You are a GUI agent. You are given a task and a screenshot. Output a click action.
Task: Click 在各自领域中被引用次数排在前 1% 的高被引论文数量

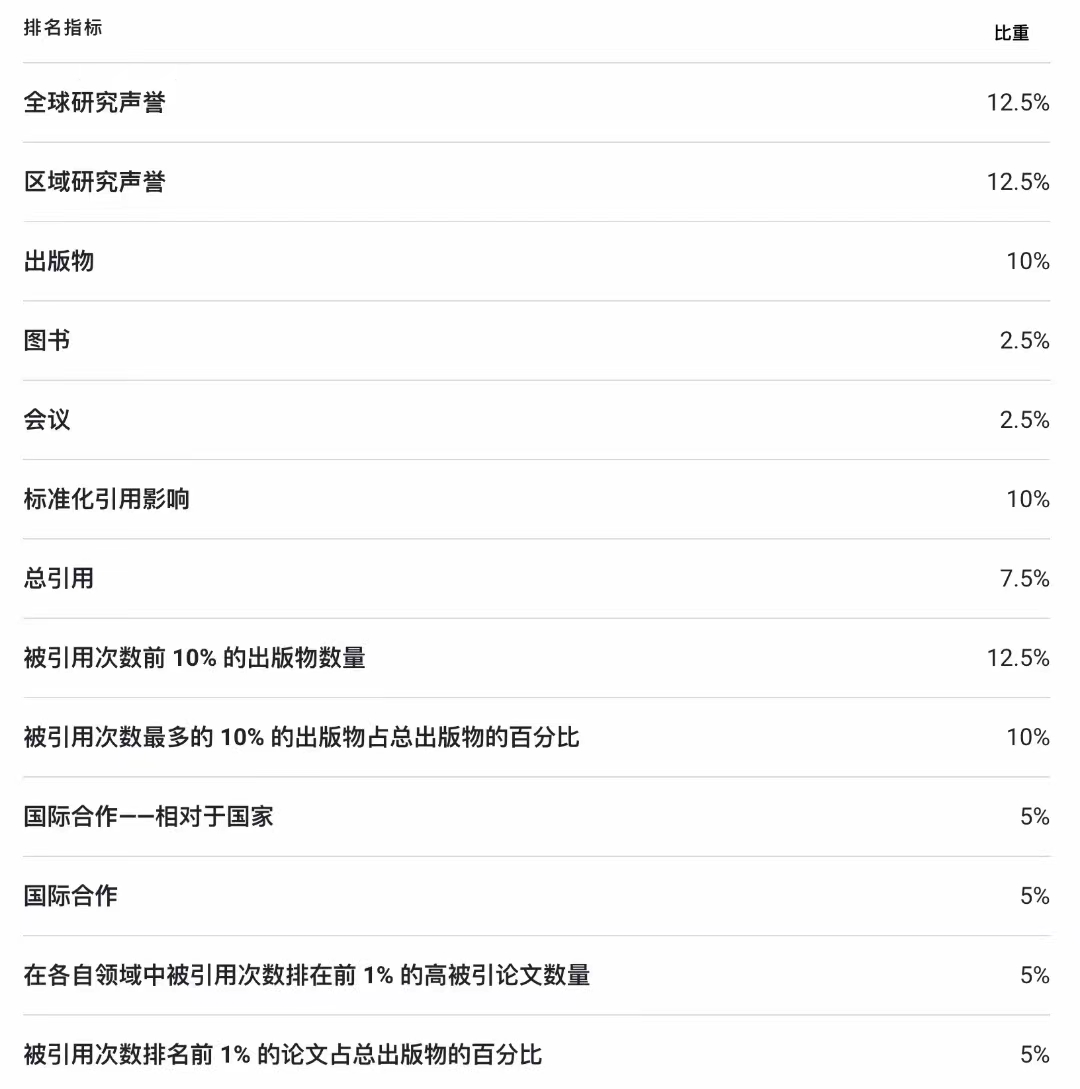click(306, 975)
